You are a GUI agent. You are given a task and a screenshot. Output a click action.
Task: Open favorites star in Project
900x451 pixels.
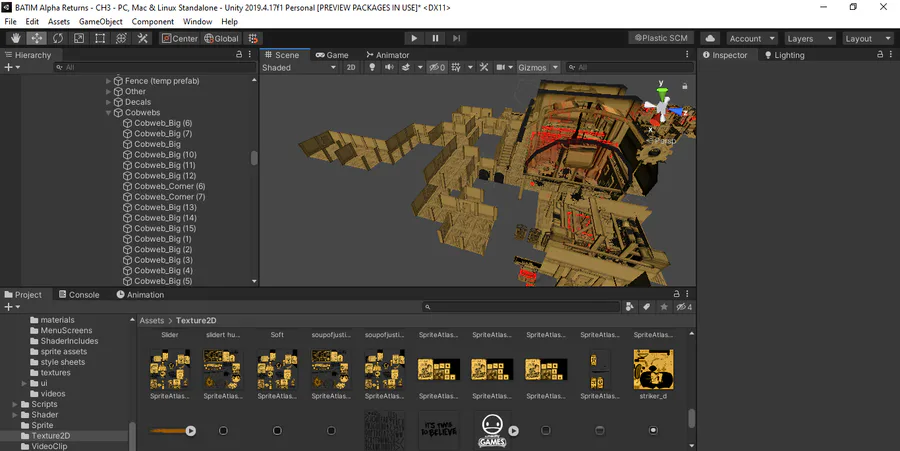[x=664, y=307]
